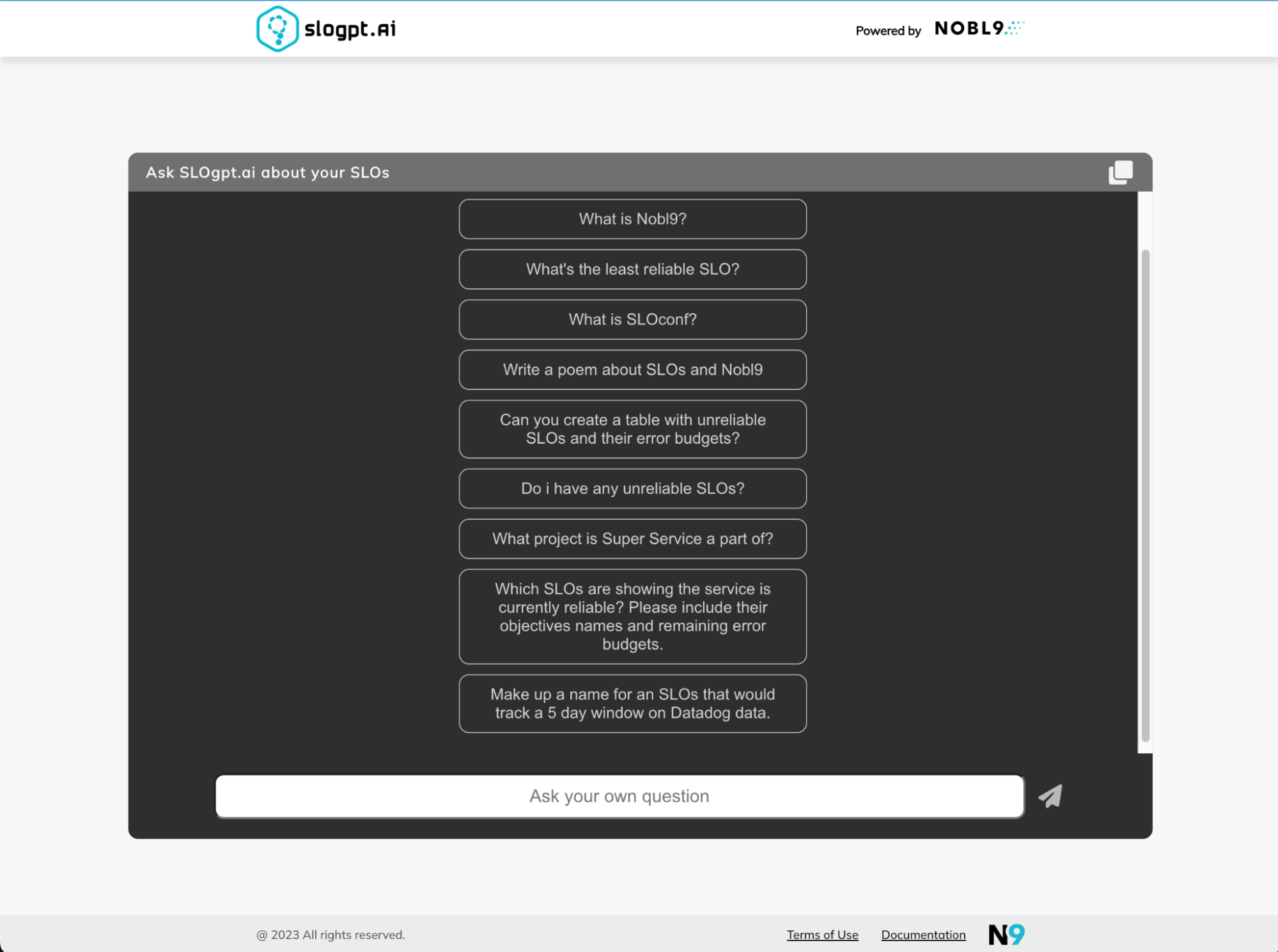Click the copy/expand window icon top-right
This screenshot has width=1278, height=952.
(x=1121, y=171)
